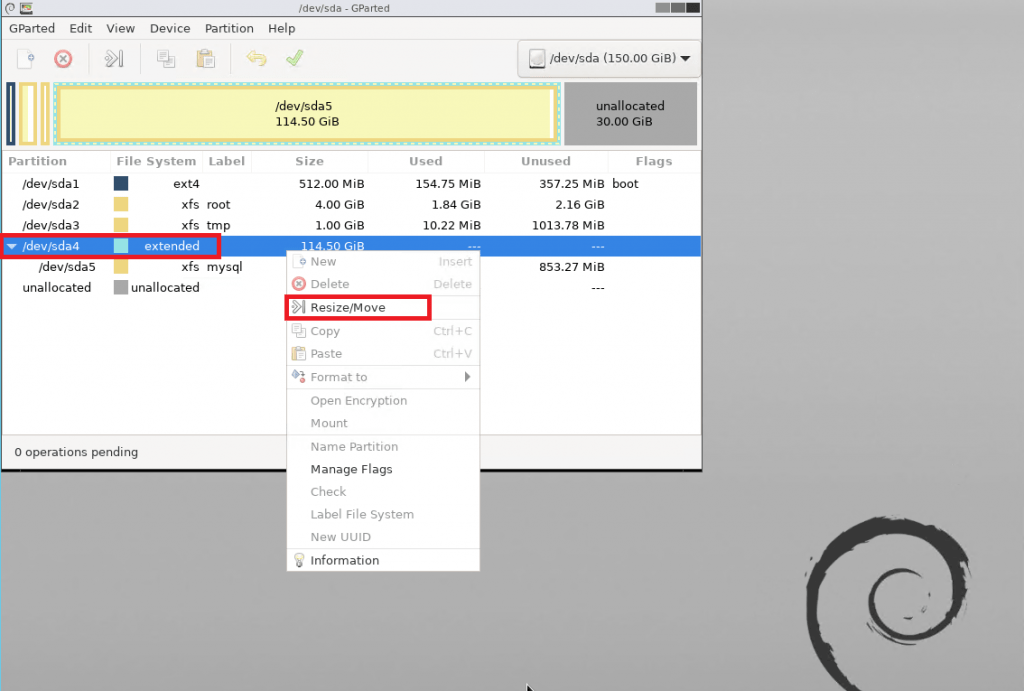Open the Edit menu
This screenshot has width=1024, height=691.
(x=81, y=29)
